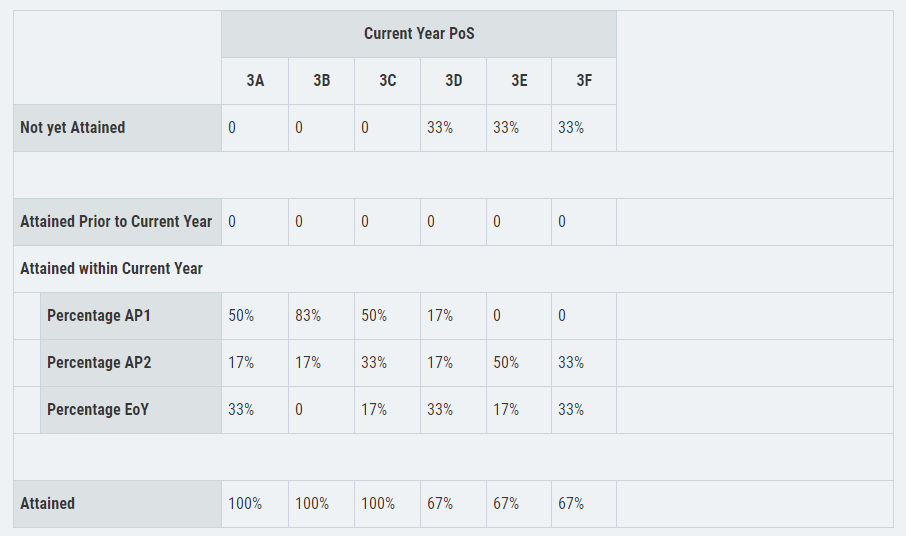Viewport: 906px width, 536px height.
Task: Click the 100% Attained cell for 3A
Action: pos(255,504)
